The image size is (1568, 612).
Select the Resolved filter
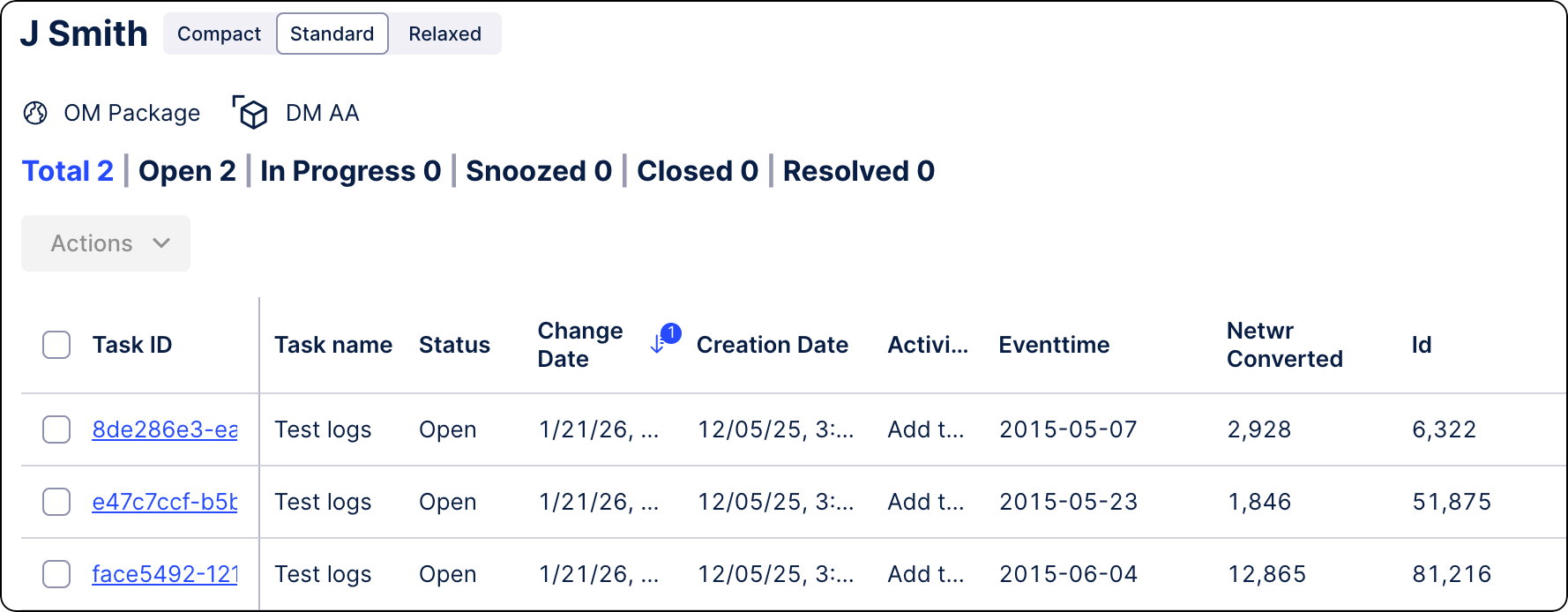point(857,170)
